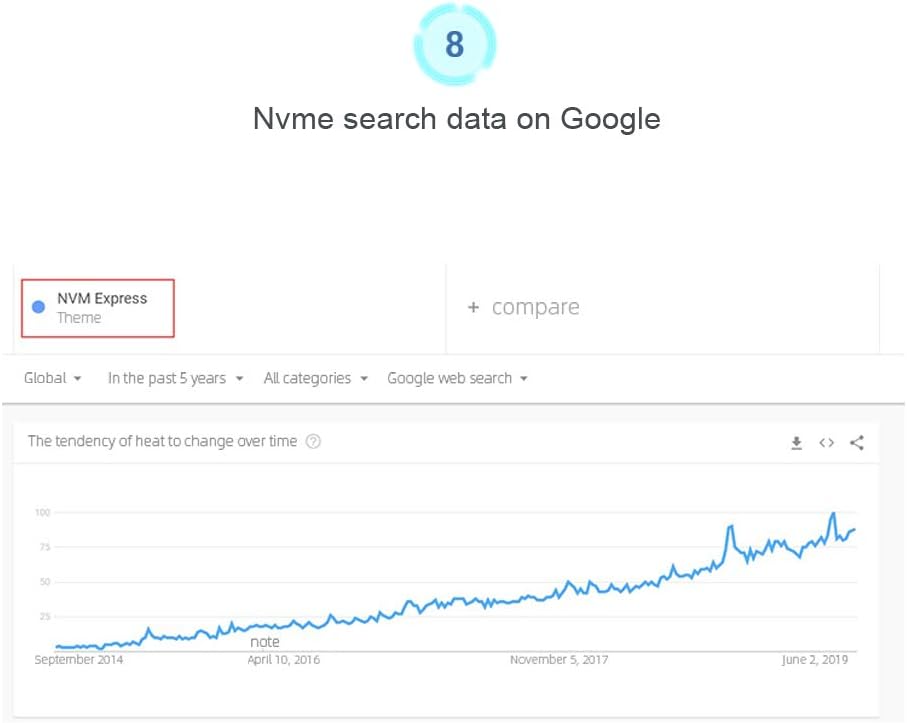Download the trend chart data

click(x=797, y=443)
